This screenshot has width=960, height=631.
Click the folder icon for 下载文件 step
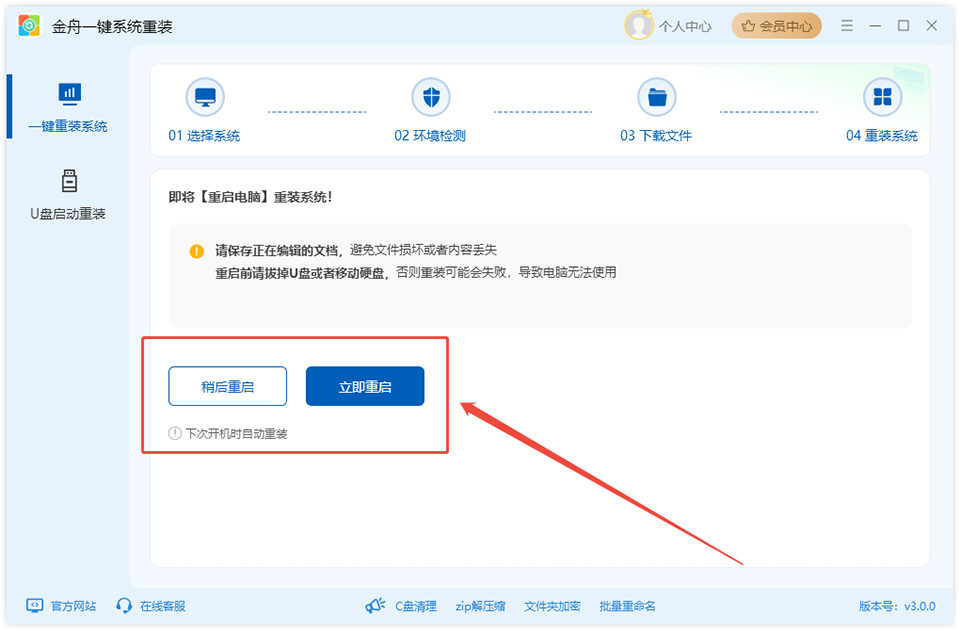click(657, 95)
